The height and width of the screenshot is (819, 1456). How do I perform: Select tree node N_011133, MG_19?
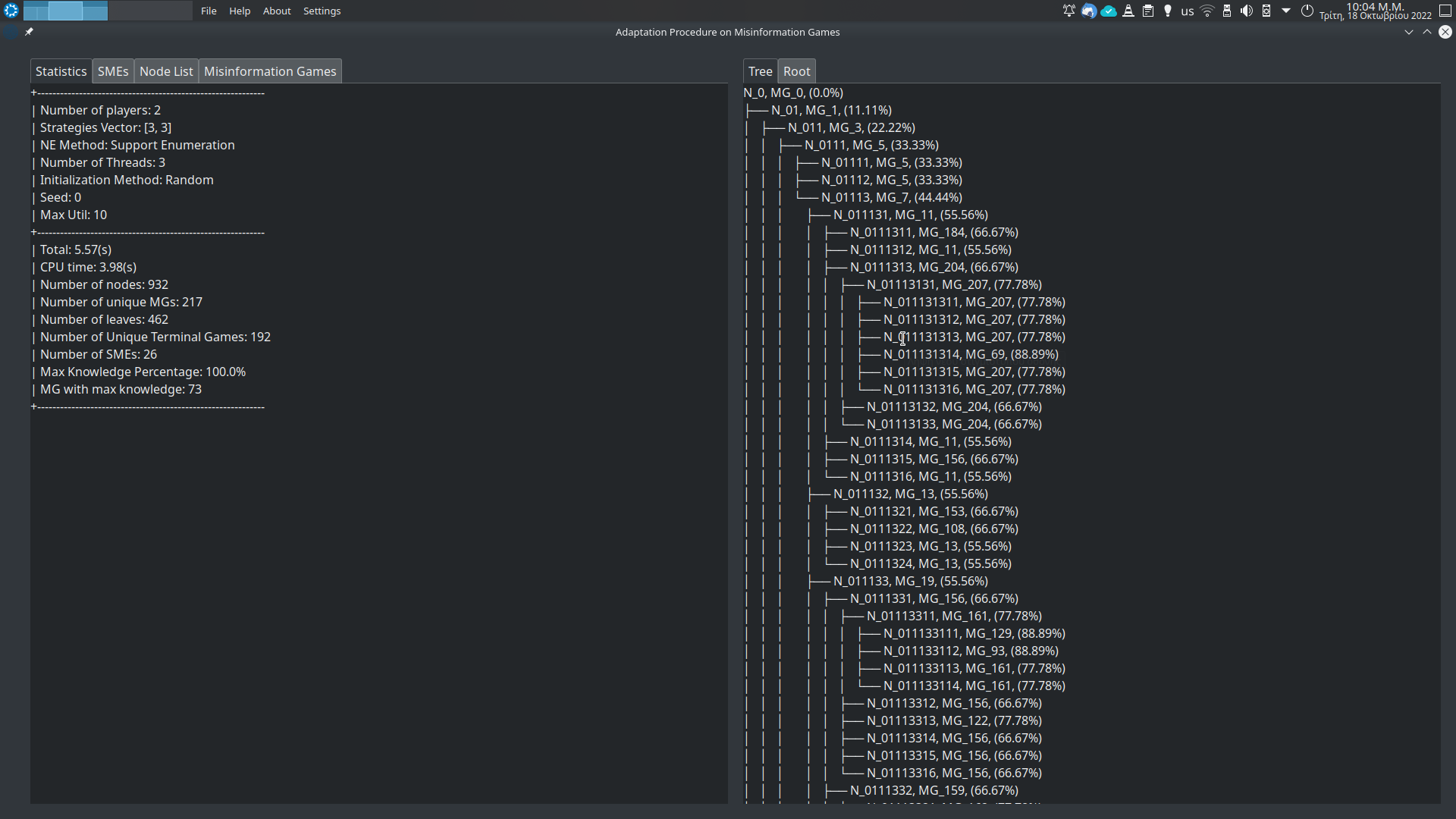(x=910, y=581)
